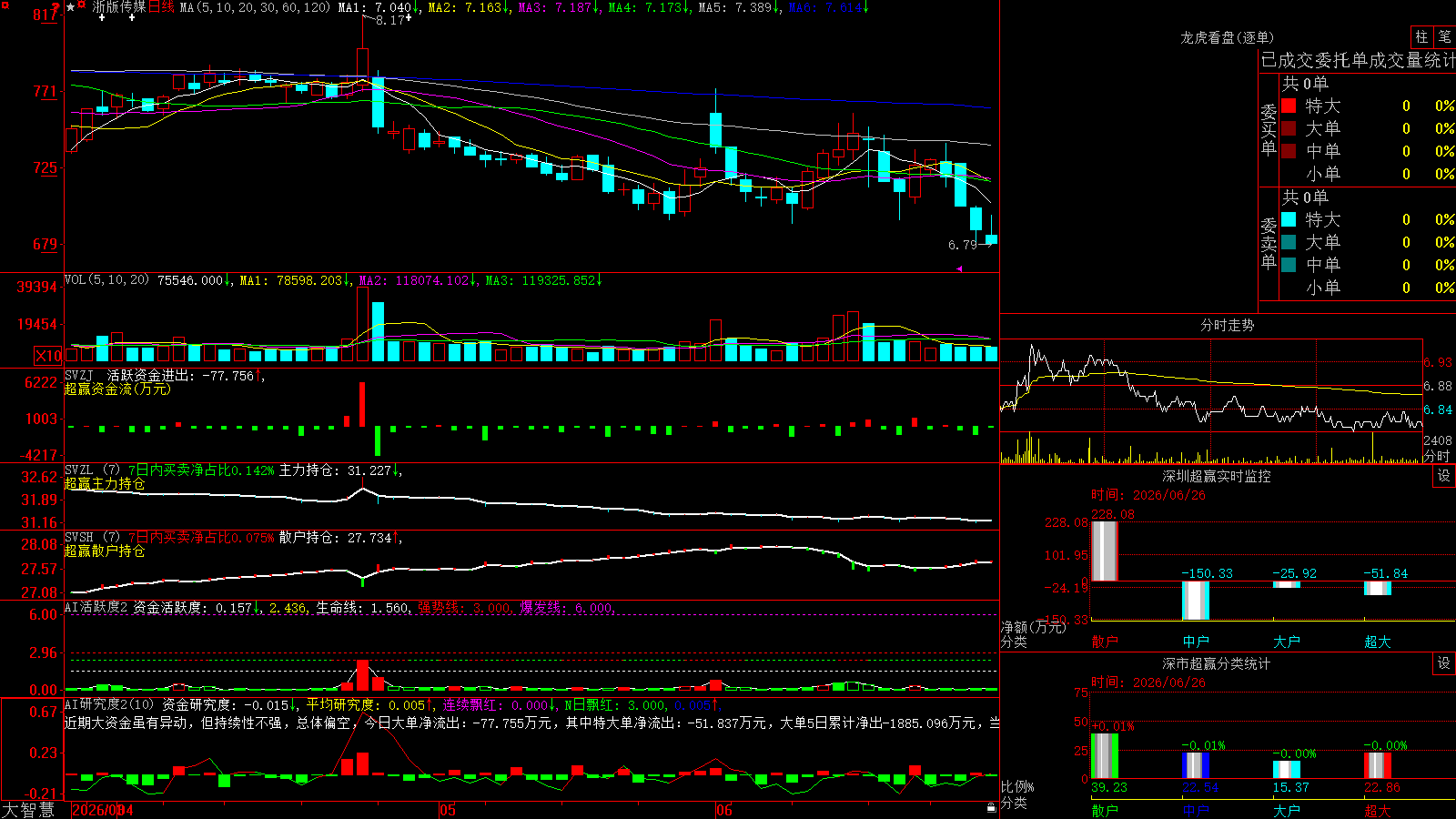
Task: Click the 委卖单 section label
Action: (x=1269, y=242)
